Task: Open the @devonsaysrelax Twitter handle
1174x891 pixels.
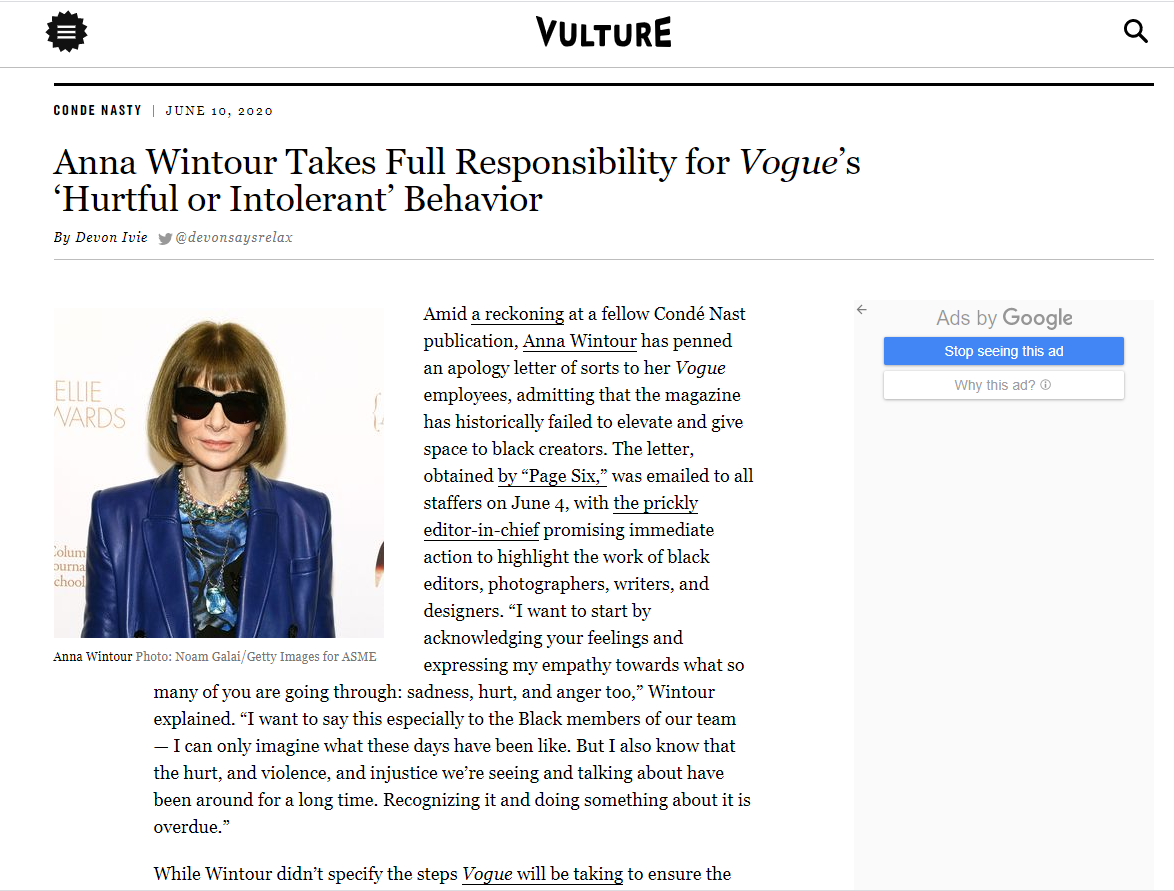Action: point(234,237)
